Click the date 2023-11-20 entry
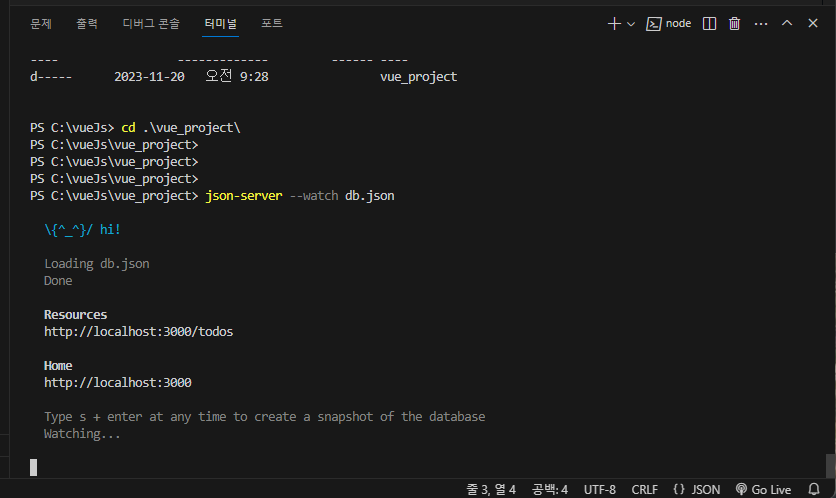 [x=149, y=77]
